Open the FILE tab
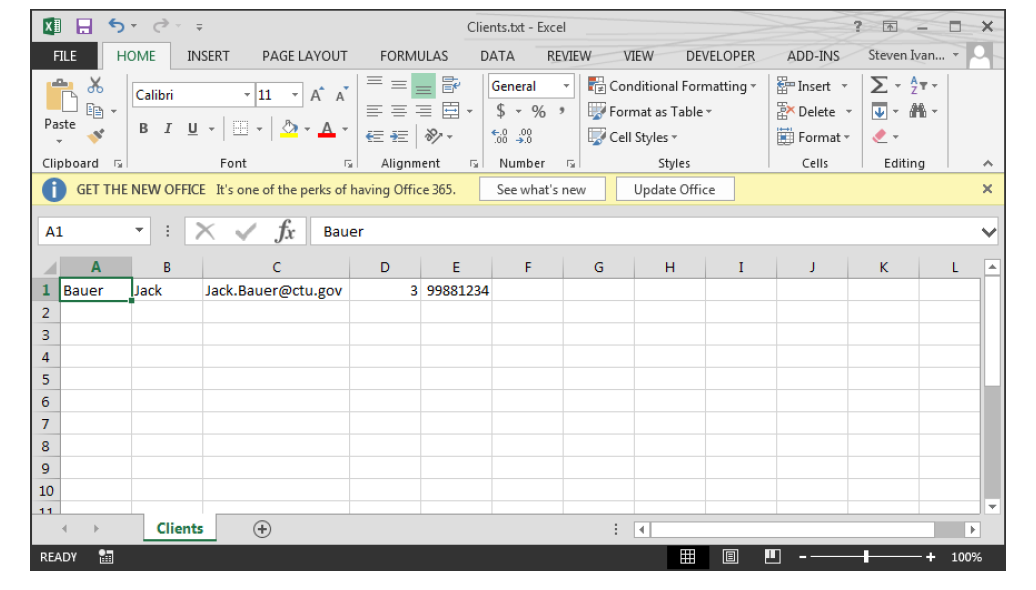 pos(65,56)
